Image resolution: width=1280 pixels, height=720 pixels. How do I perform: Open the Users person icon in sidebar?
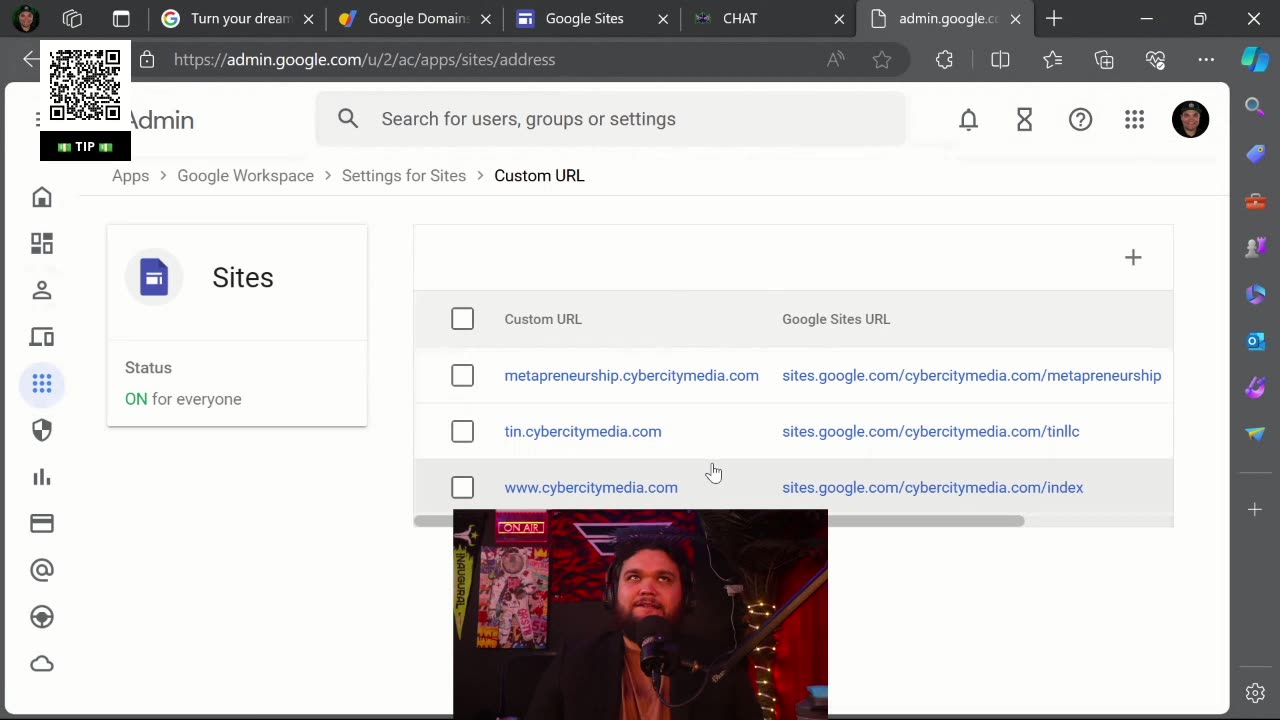point(42,290)
